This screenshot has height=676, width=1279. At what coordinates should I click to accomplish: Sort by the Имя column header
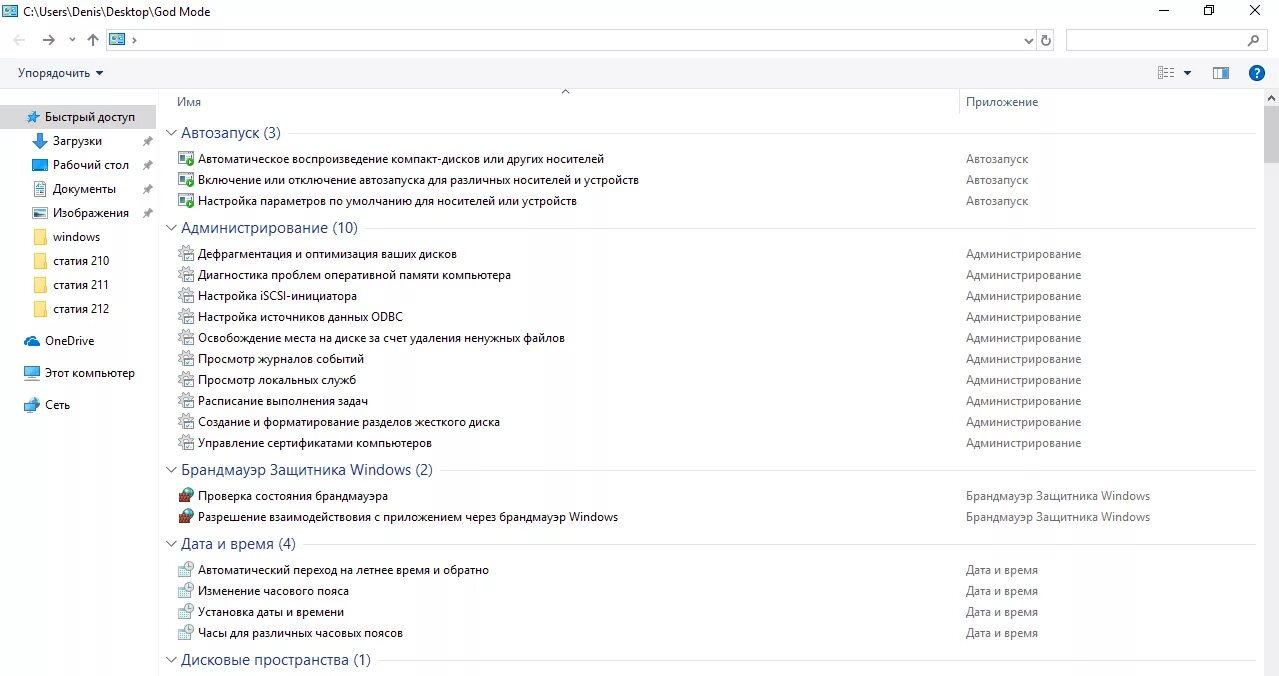[189, 102]
